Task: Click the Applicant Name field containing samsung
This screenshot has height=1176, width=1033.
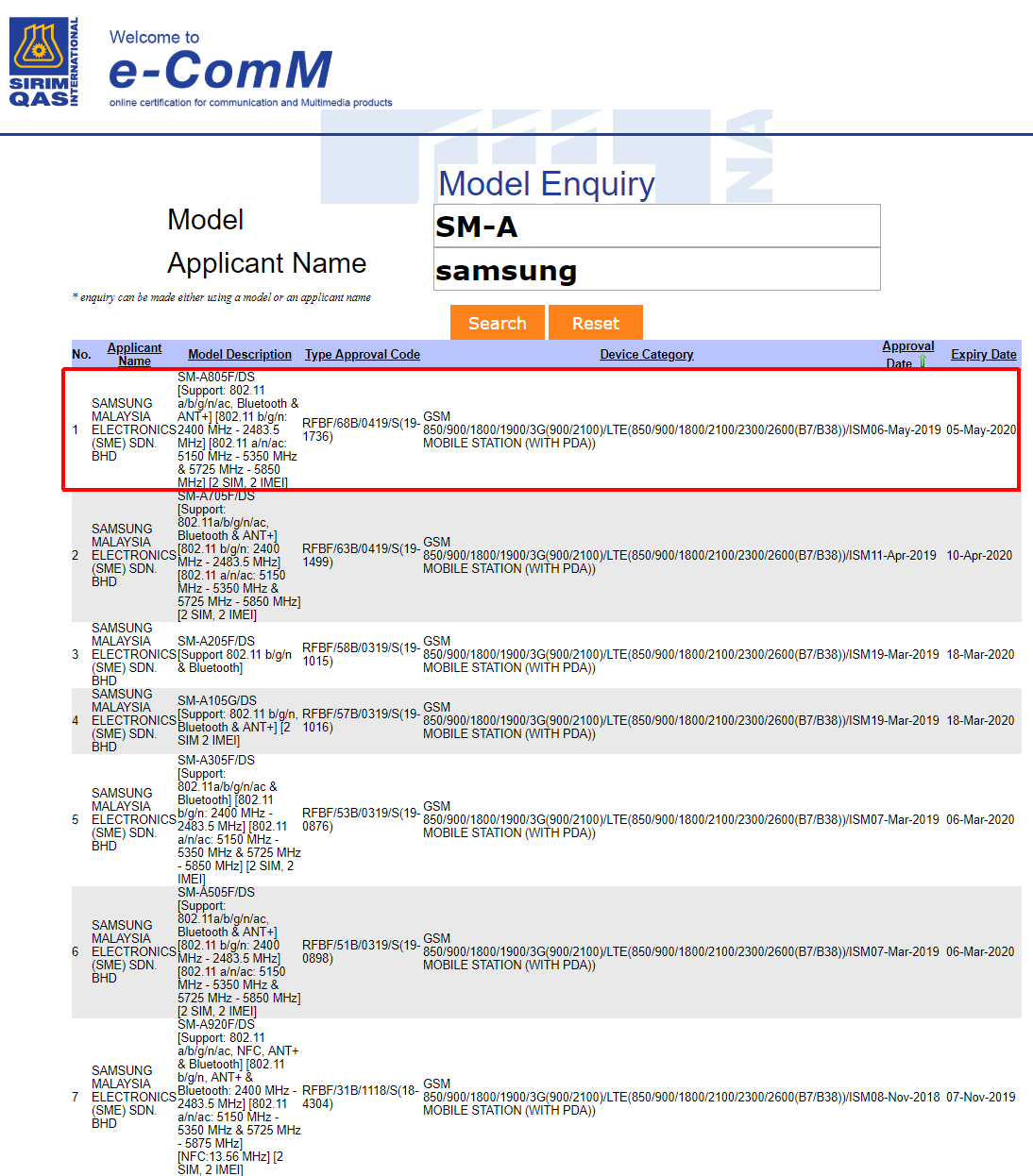Action: point(656,271)
